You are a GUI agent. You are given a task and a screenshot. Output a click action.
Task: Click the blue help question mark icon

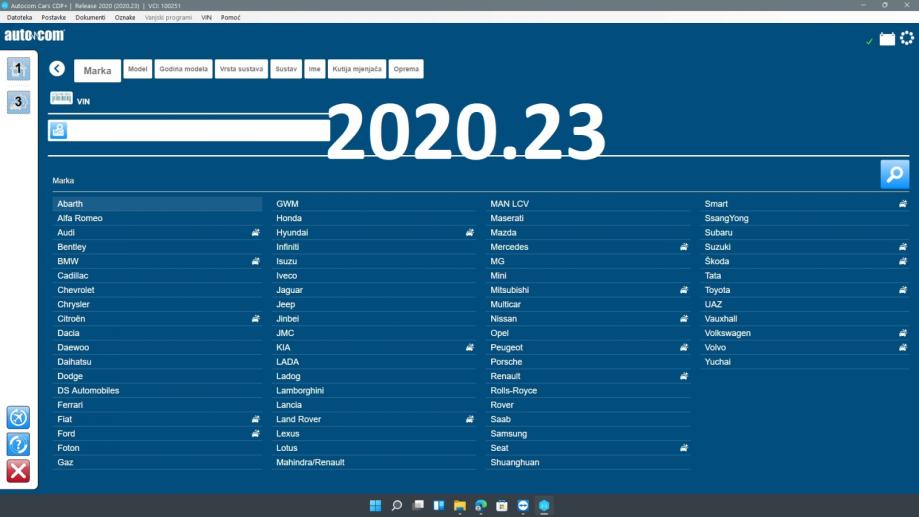(x=18, y=444)
